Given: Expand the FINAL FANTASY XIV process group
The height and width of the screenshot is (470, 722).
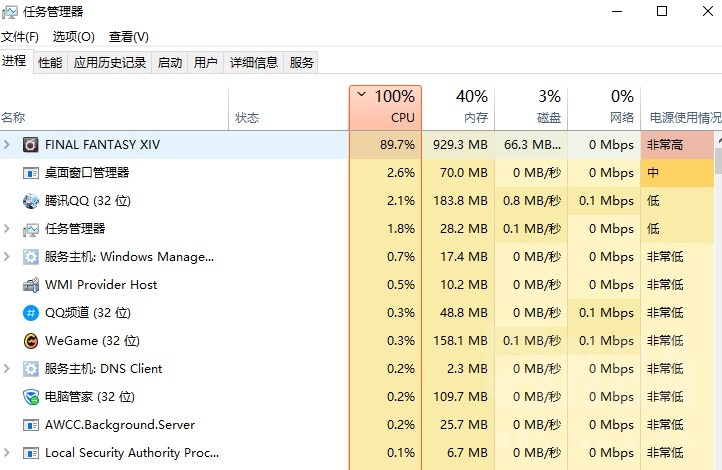Looking at the screenshot, I should (7, 145).
